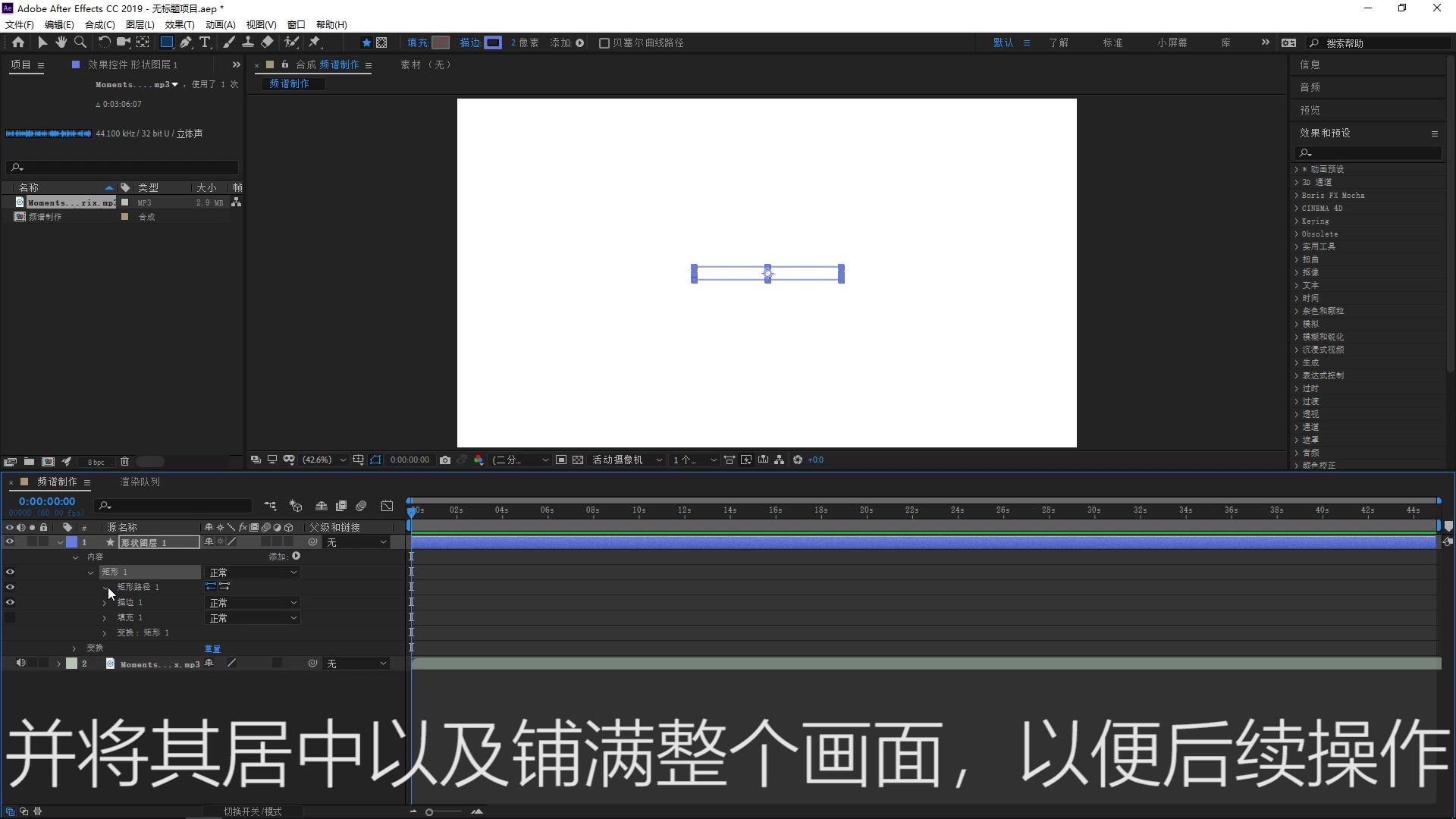Select the Pen tool in the toolbar
The width and height of the screenshot is (1456, 819).
coord(186,42)
